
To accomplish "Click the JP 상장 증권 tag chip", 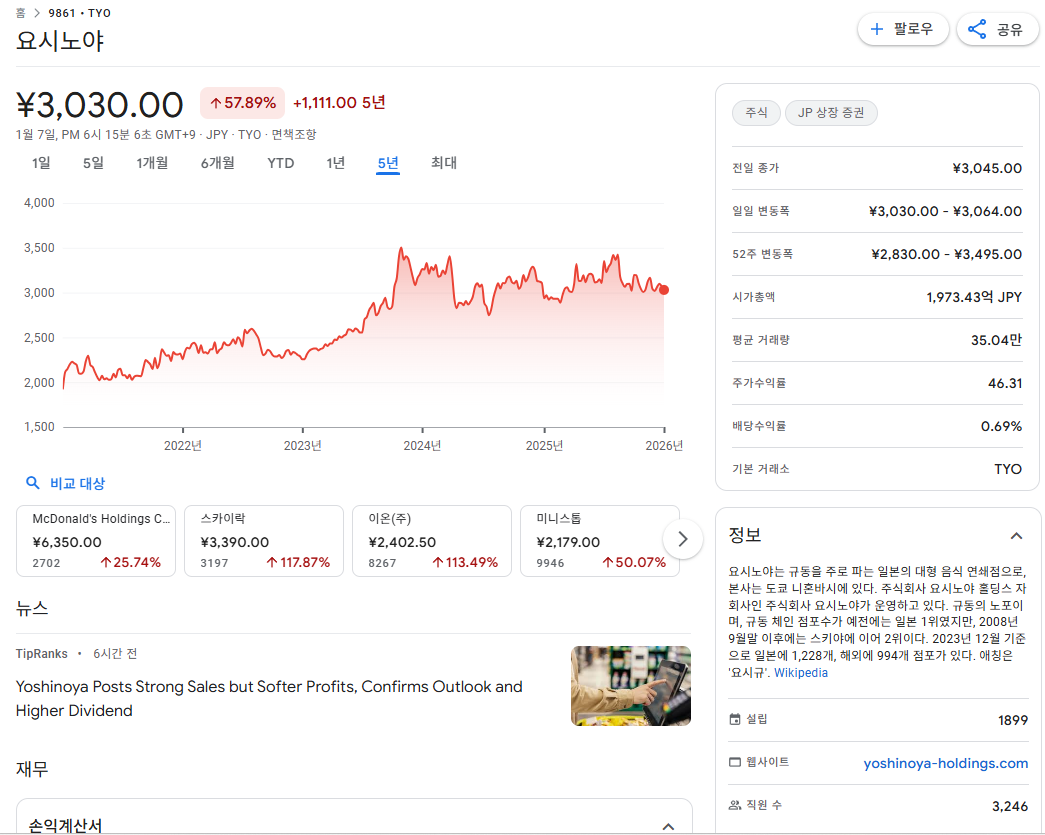I will click(831, 113).
